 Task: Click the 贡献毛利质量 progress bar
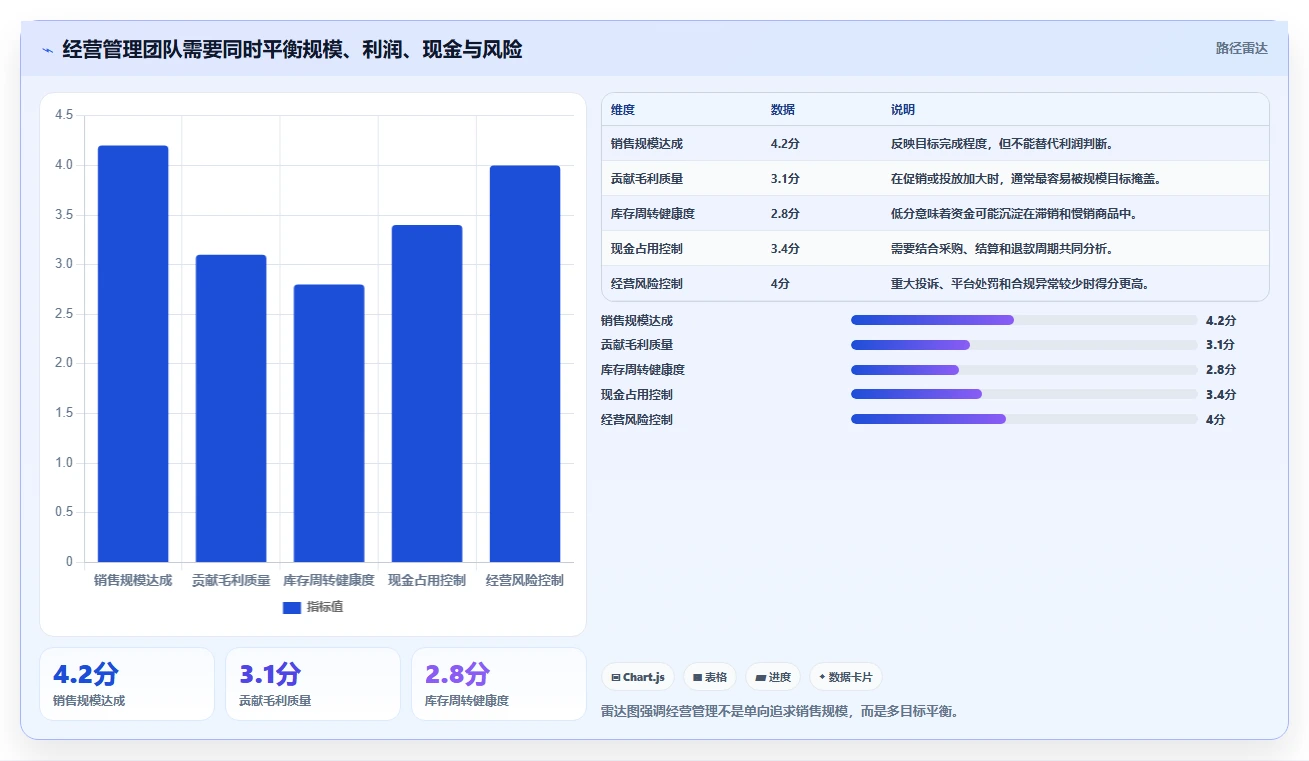[x=1024, y=345]
